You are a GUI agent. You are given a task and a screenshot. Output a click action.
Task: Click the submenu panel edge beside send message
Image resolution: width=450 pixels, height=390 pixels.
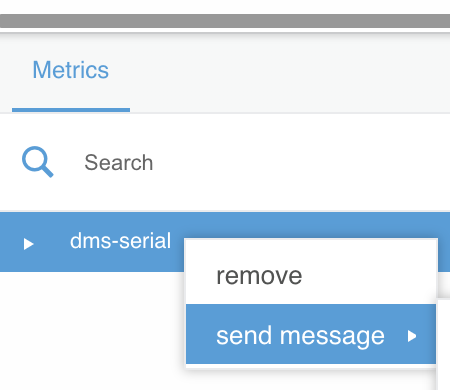click(x=443, y=345)
